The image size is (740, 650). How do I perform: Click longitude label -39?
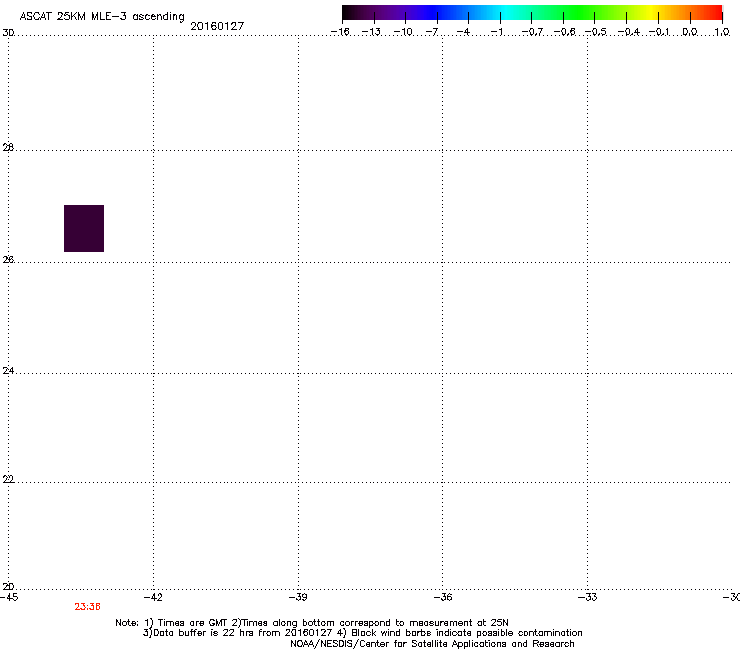coord(298,597)
